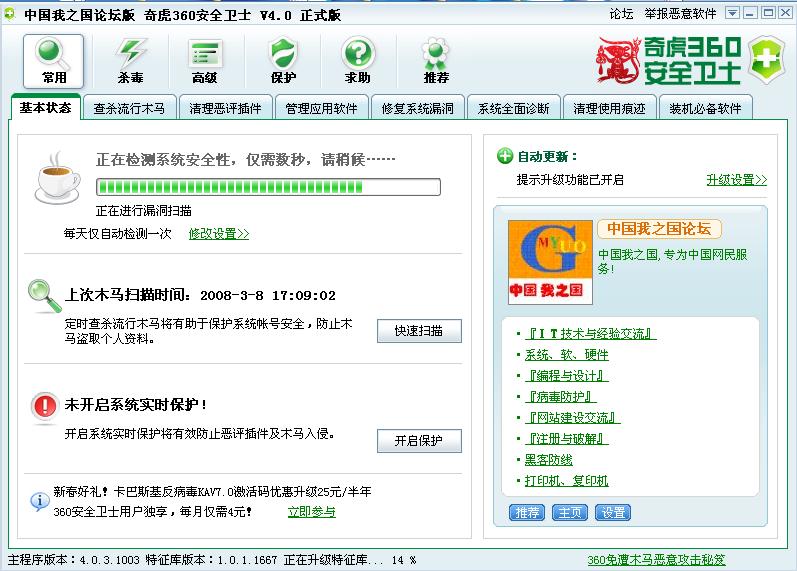Screen dimensions: 797x571
Task: Click the red exclamation warning icon
Action: point(45,406)
